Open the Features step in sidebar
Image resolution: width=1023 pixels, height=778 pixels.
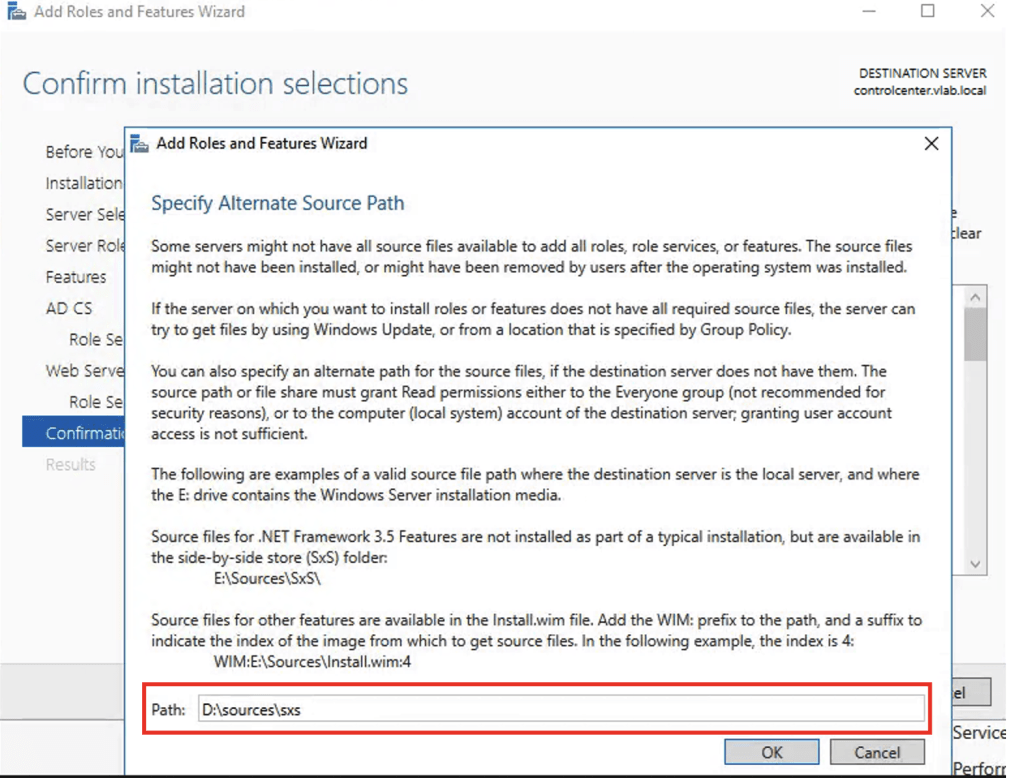76,277
